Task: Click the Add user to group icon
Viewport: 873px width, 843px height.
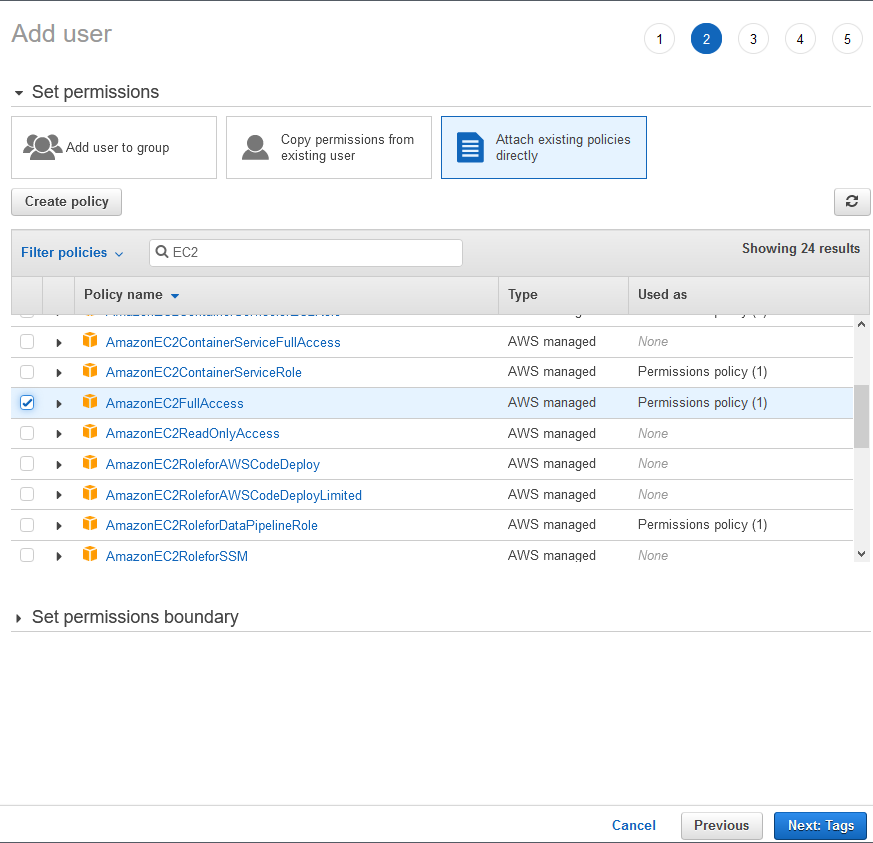Action: pos(42,147)
